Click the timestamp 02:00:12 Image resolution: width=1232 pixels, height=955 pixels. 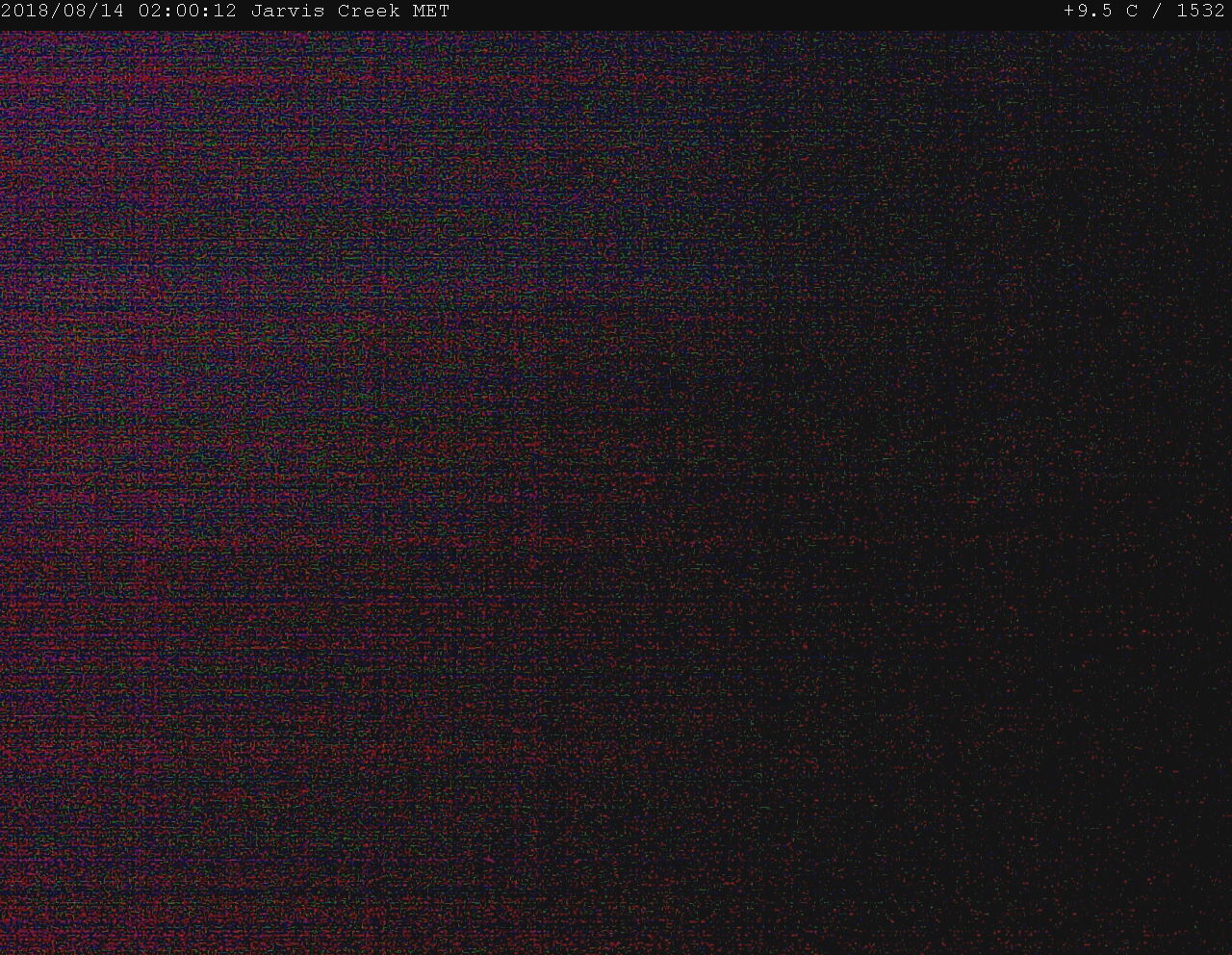(x=187, y=12)
